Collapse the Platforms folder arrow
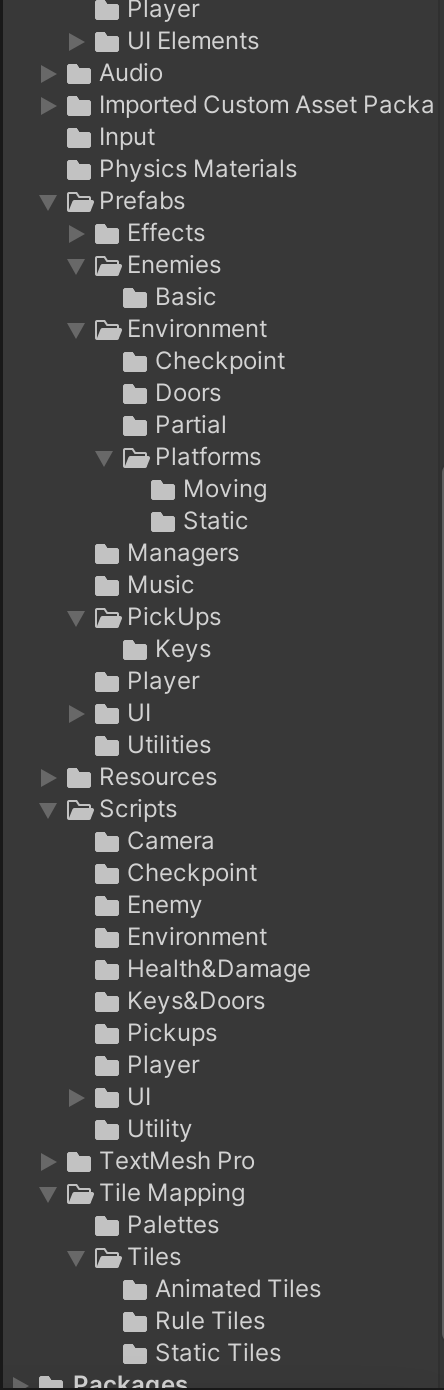The image size is (444, 1390). pos(104,458)
